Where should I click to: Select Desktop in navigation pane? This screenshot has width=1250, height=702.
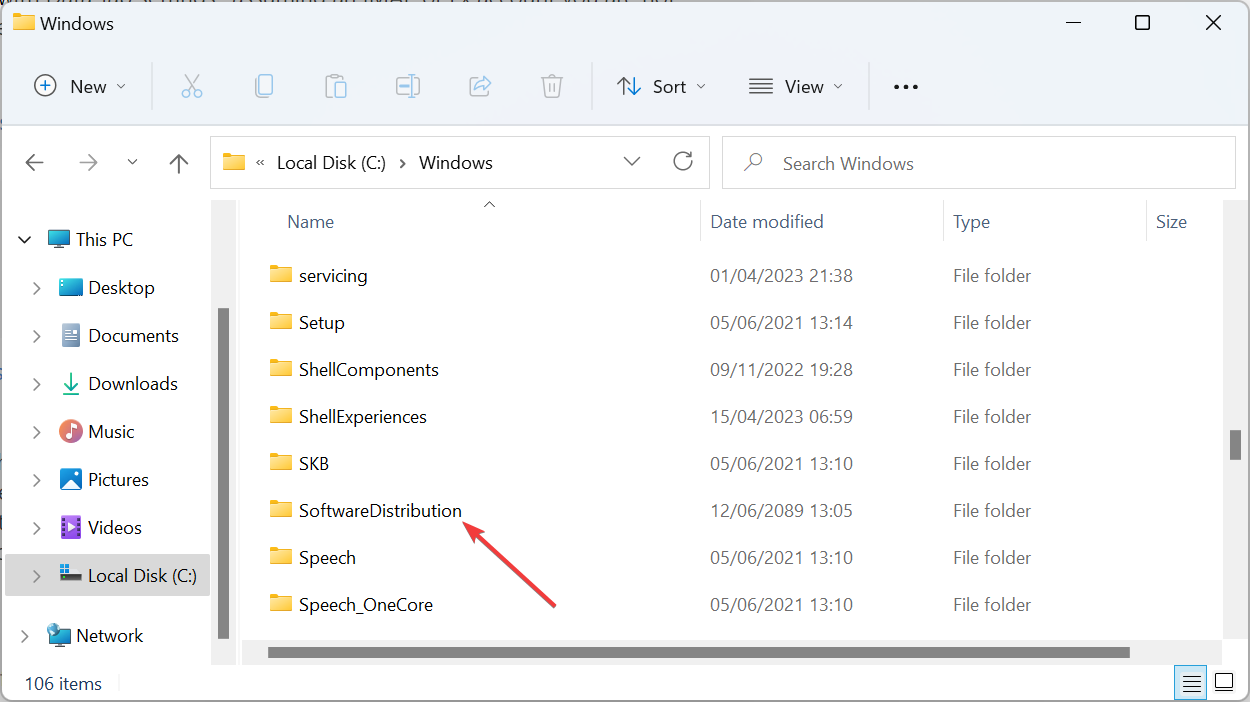point(121,288)
